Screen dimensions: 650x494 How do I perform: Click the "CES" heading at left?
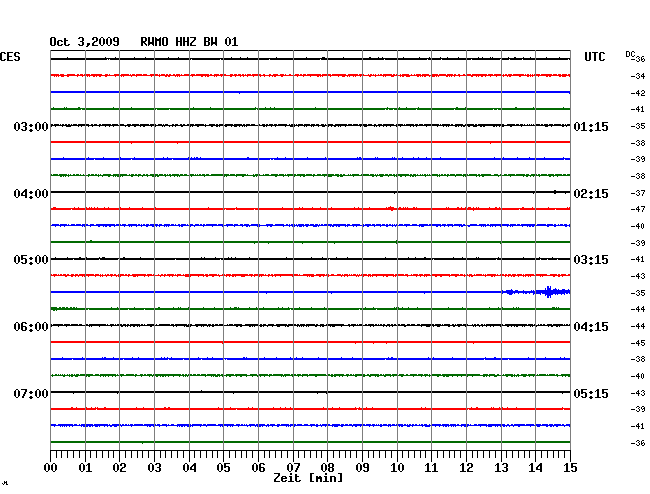click(10, 57)
